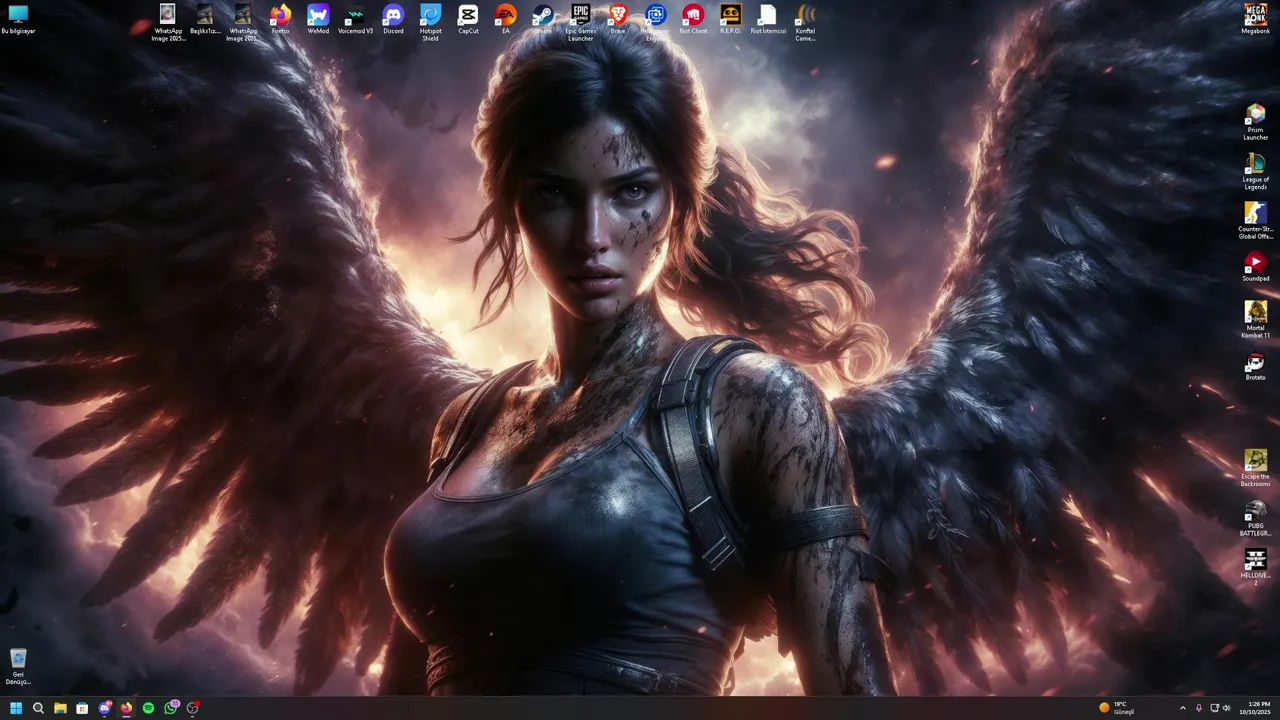Launch Escape the Backrooms shortcut
The height and width of the screenshot is (720, 1280).
click(1255, 468)
